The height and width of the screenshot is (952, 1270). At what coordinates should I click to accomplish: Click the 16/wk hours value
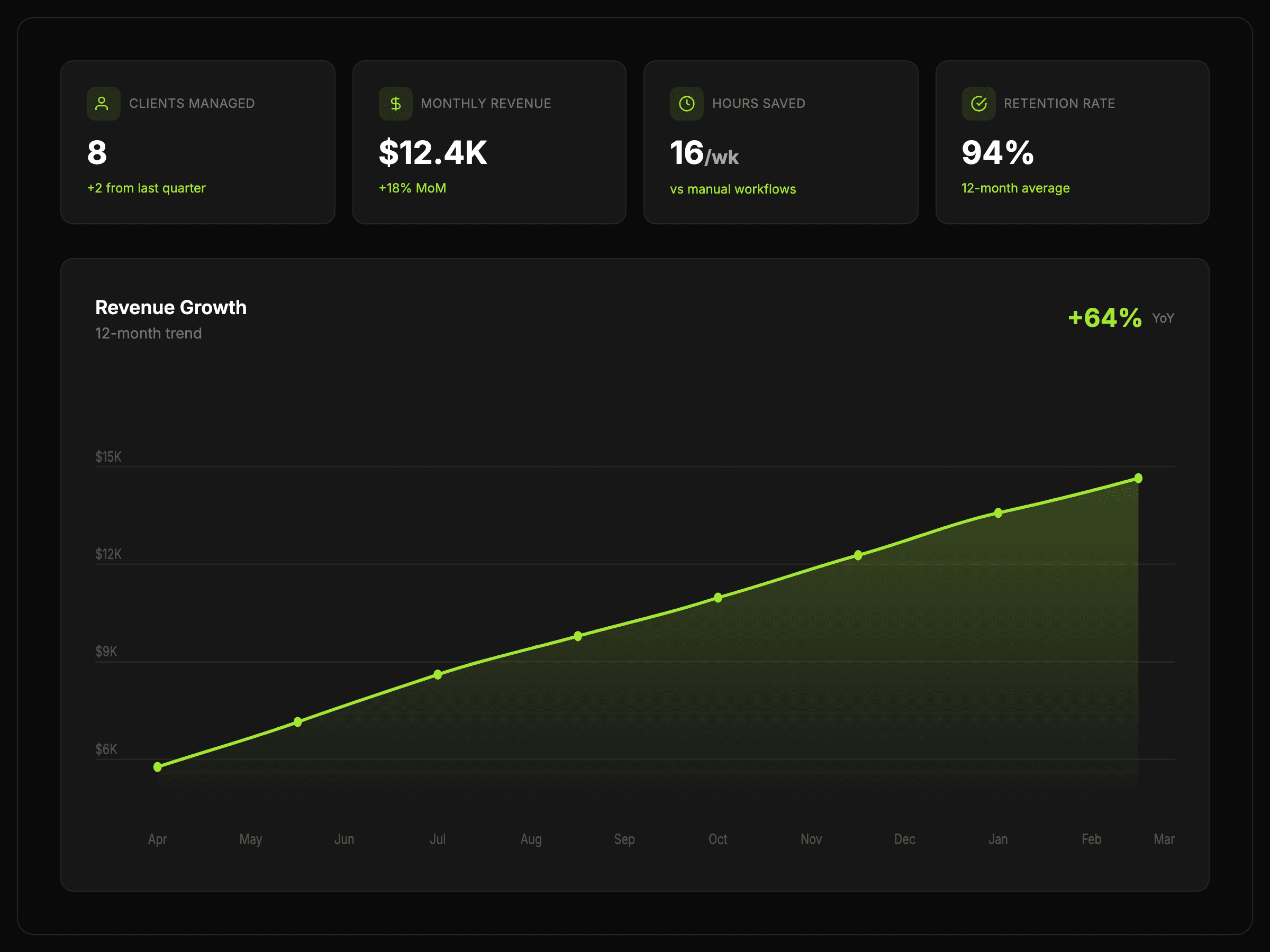(704, 154)
